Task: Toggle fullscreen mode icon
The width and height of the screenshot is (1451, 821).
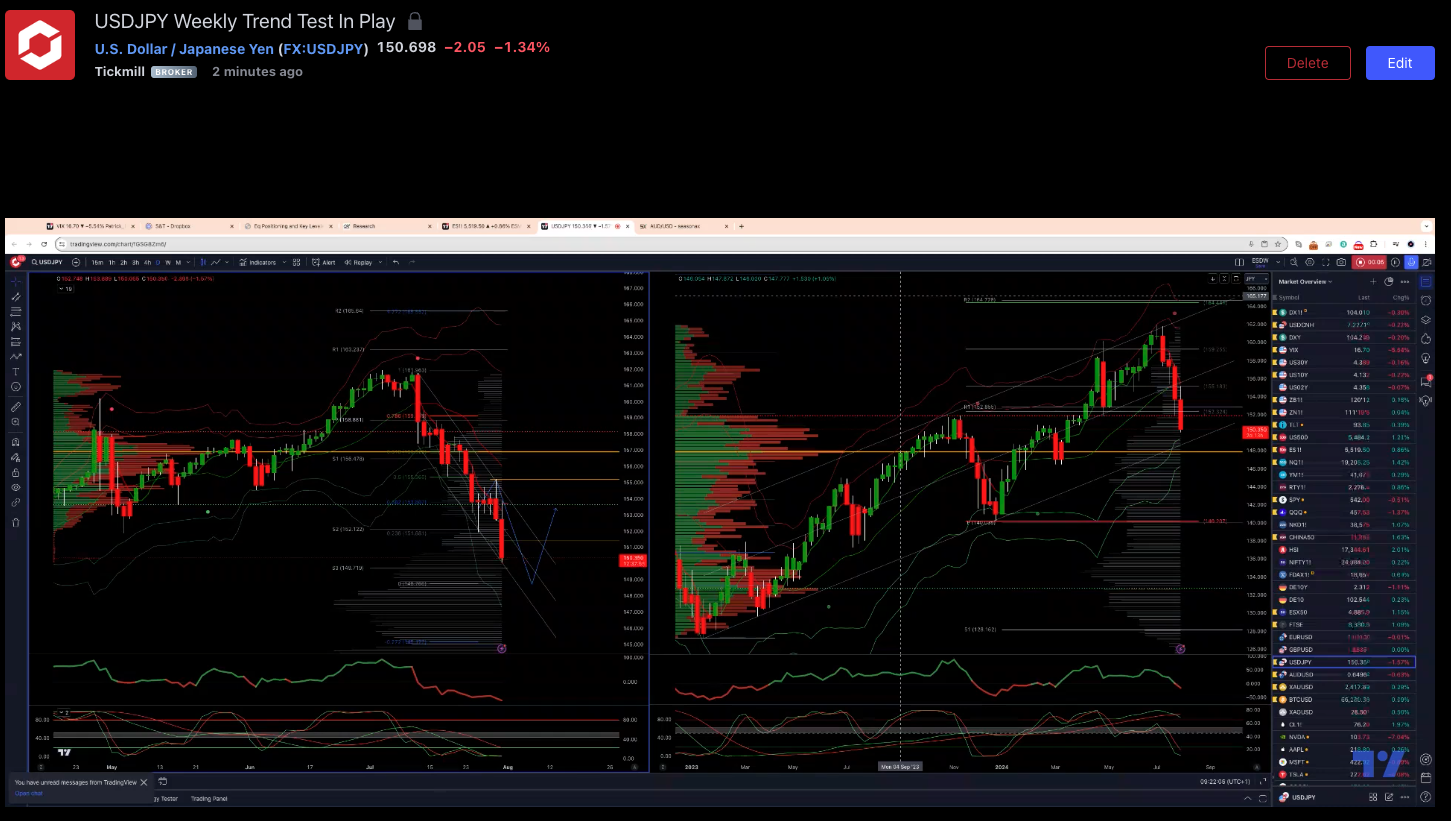Action: point(1326,262)
